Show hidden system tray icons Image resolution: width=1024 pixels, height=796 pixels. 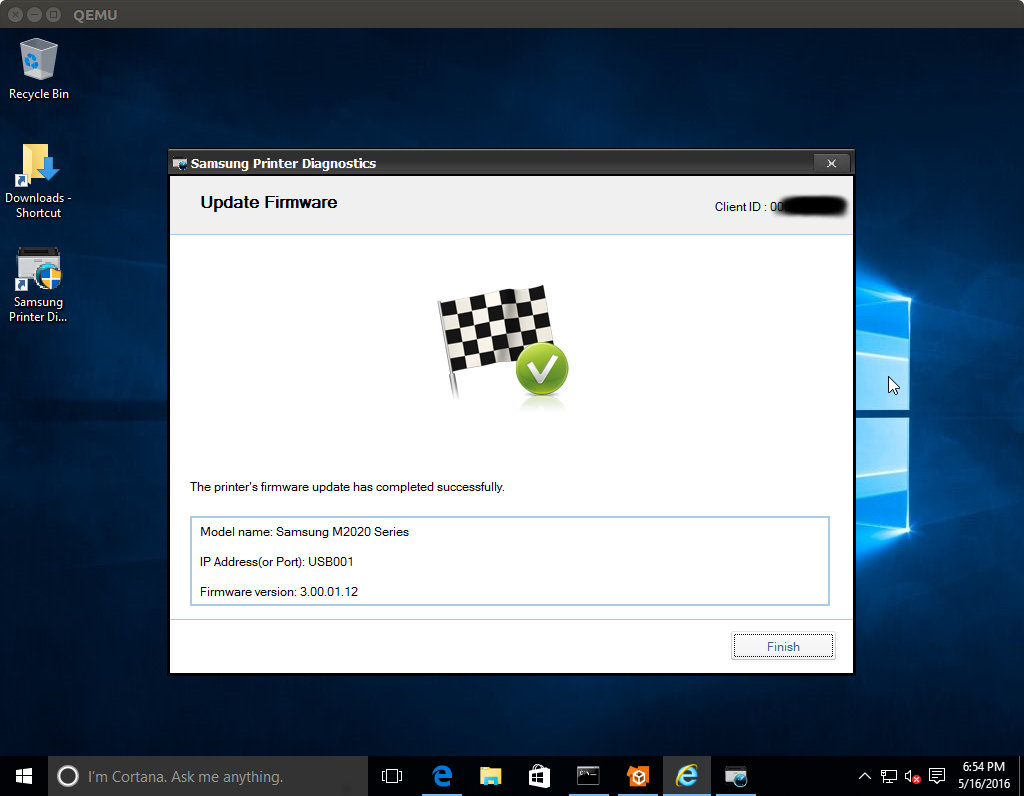tap(865, 776)
